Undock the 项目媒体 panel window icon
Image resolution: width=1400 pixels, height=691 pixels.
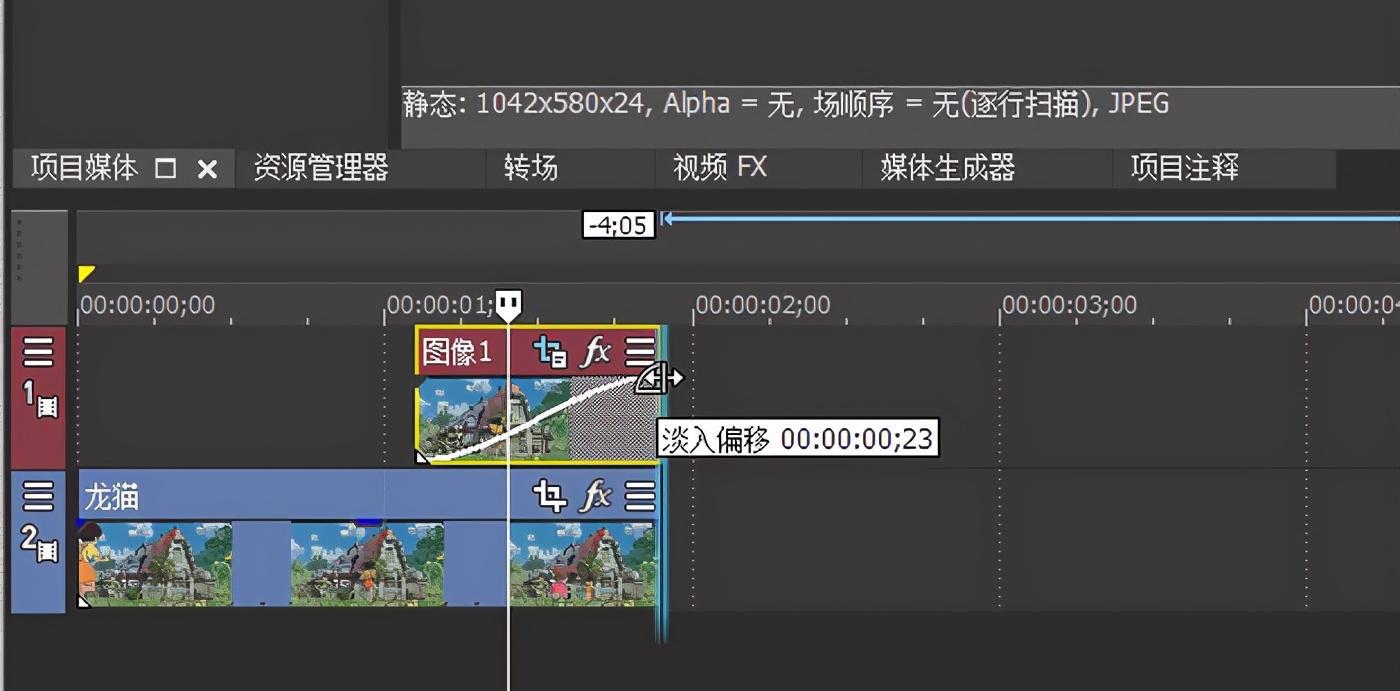166,169
